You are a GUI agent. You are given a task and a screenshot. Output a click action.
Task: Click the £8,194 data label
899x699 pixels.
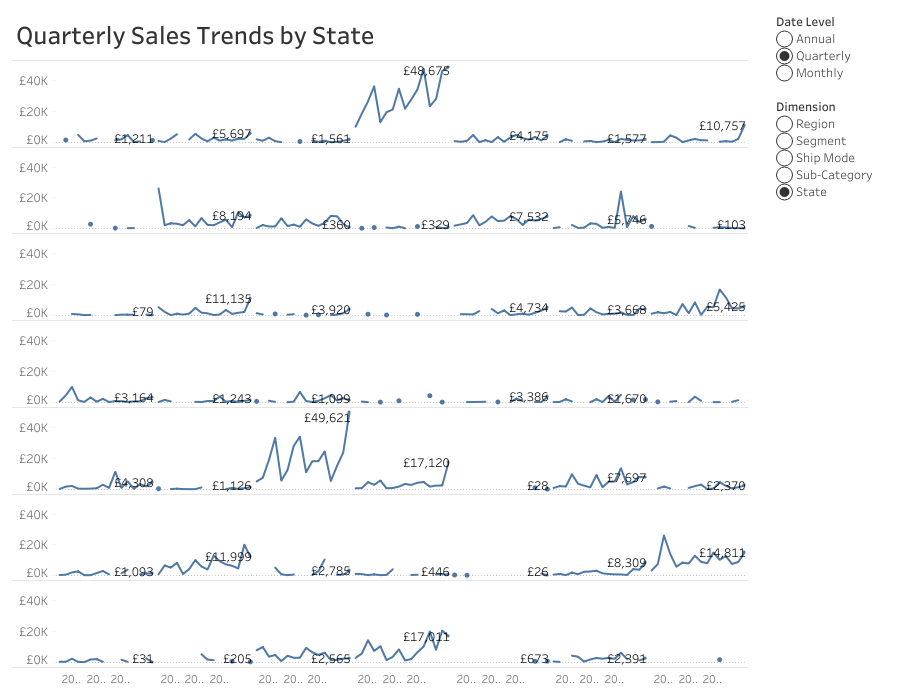click(x=232, y=216)
